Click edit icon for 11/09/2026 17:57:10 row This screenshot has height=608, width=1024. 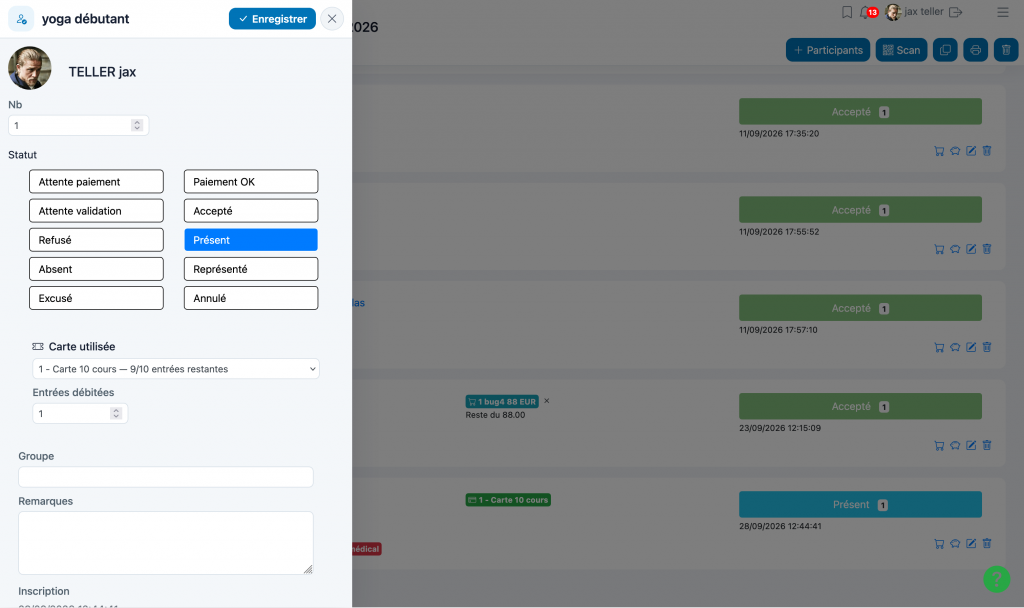[x=971, y=347]
